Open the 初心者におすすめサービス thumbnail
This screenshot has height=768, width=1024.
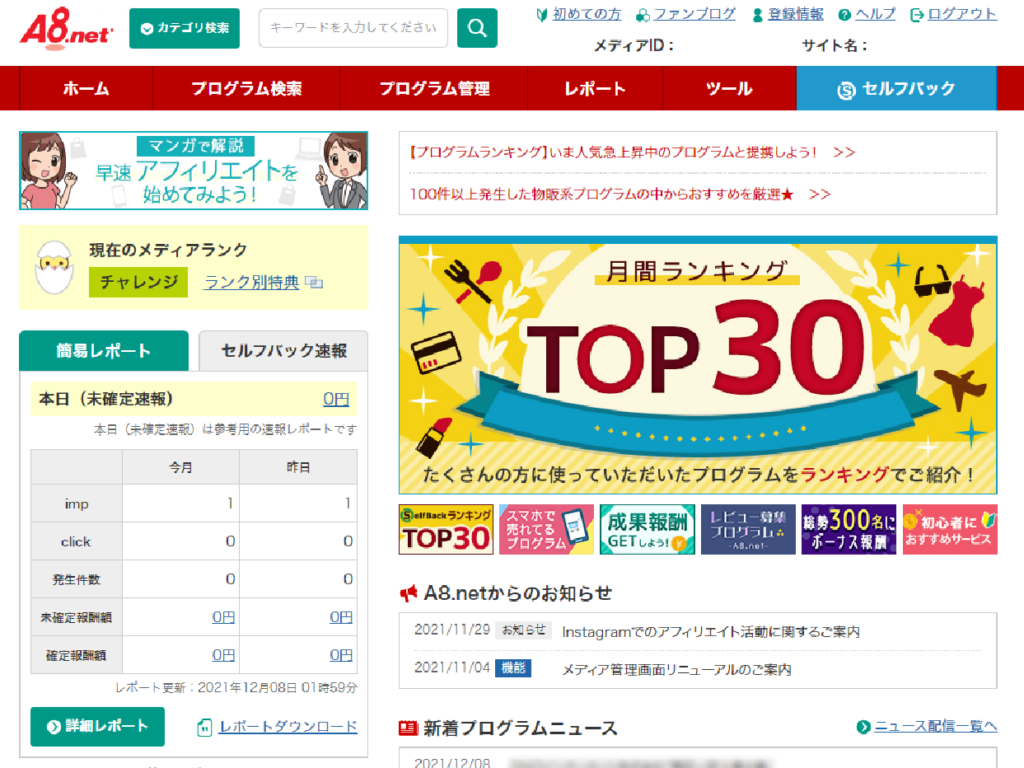[x=950, y=529]
